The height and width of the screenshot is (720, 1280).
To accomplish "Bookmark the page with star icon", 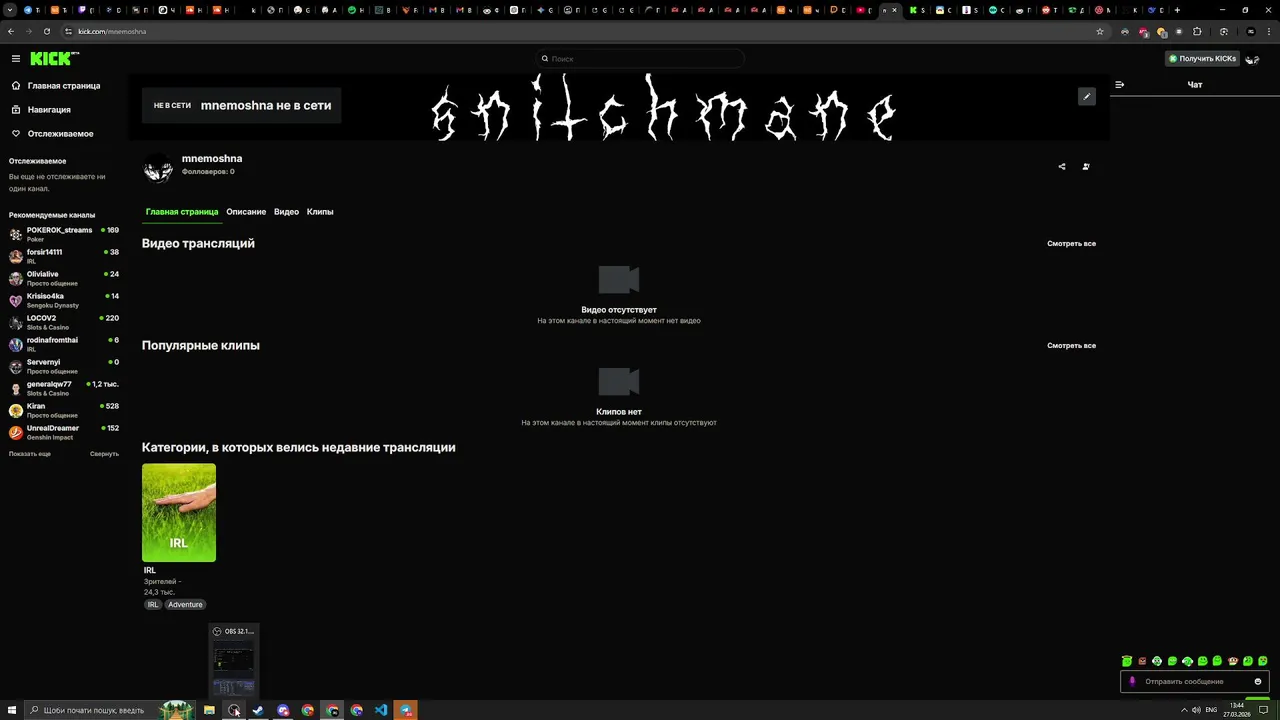I will pos(1100,31).
